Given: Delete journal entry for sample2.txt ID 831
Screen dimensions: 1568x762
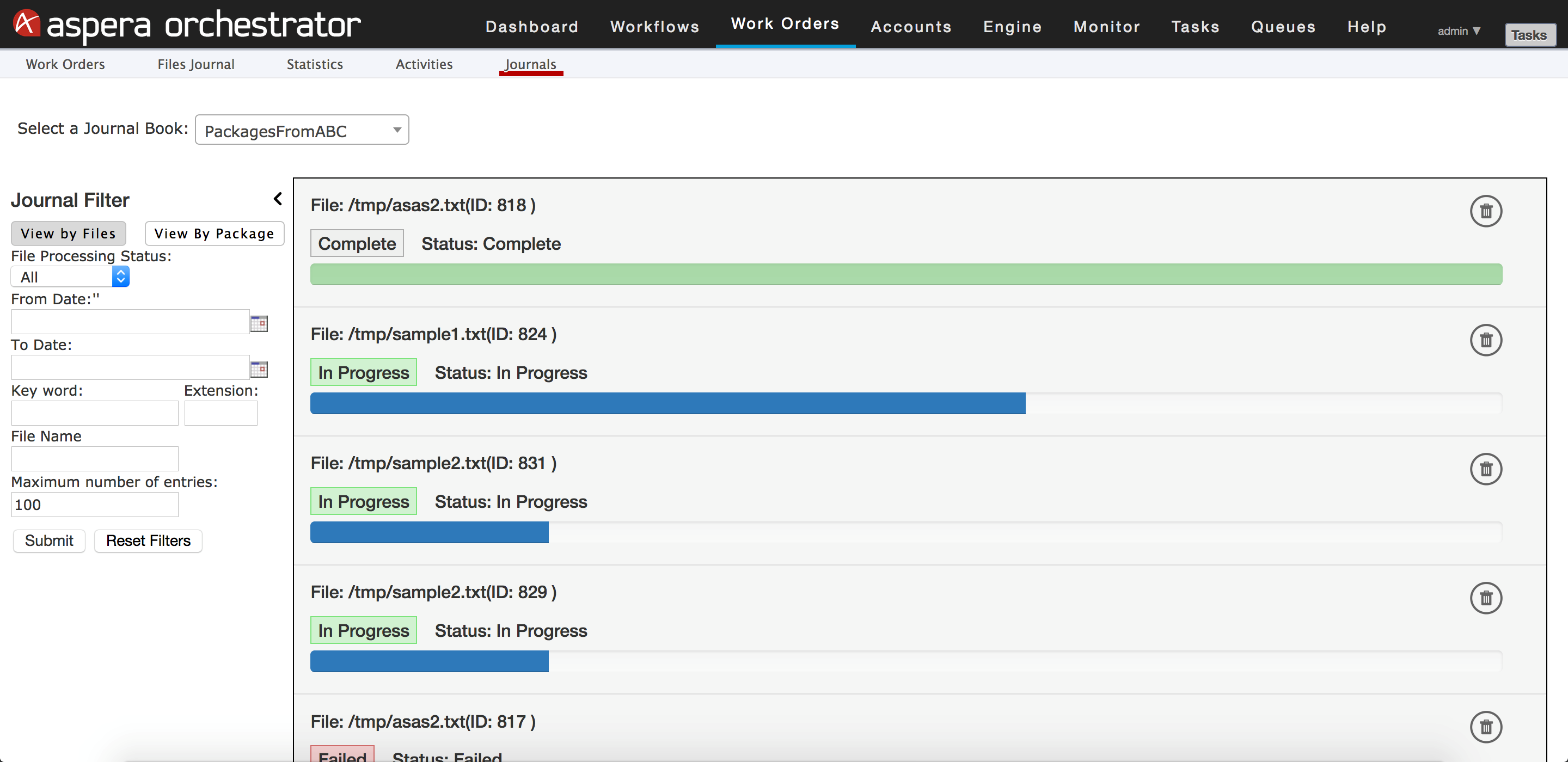Looking at the screenshot, I should [x=1486, y=469].
